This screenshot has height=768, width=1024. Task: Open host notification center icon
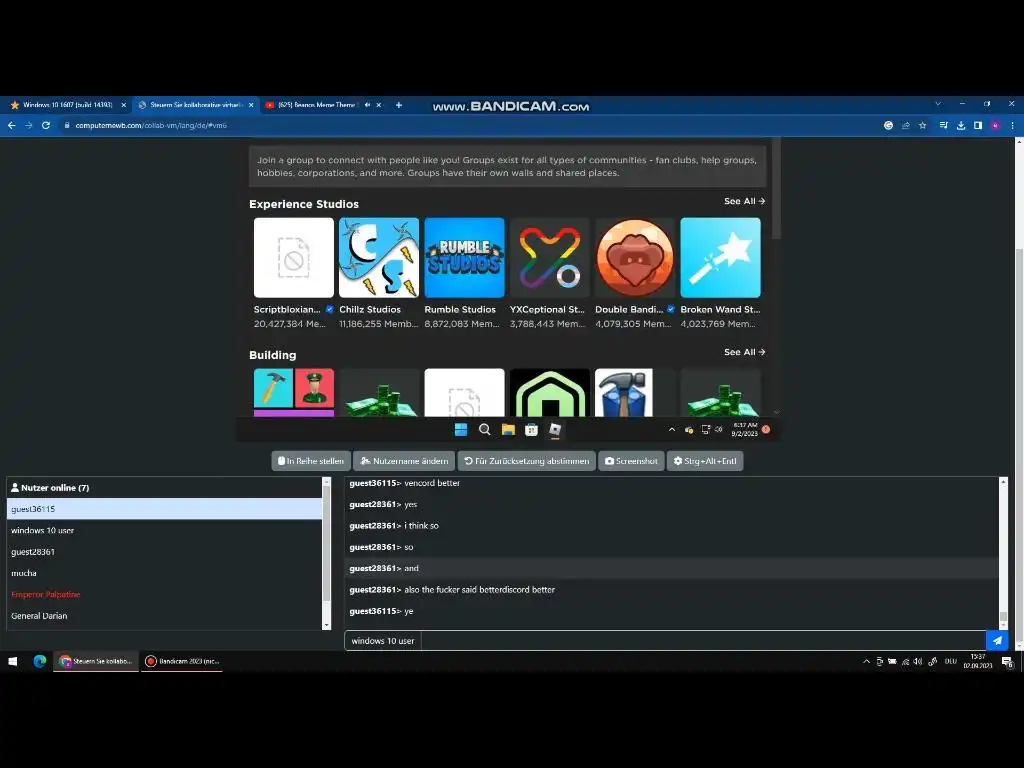tap(1008, 662)
